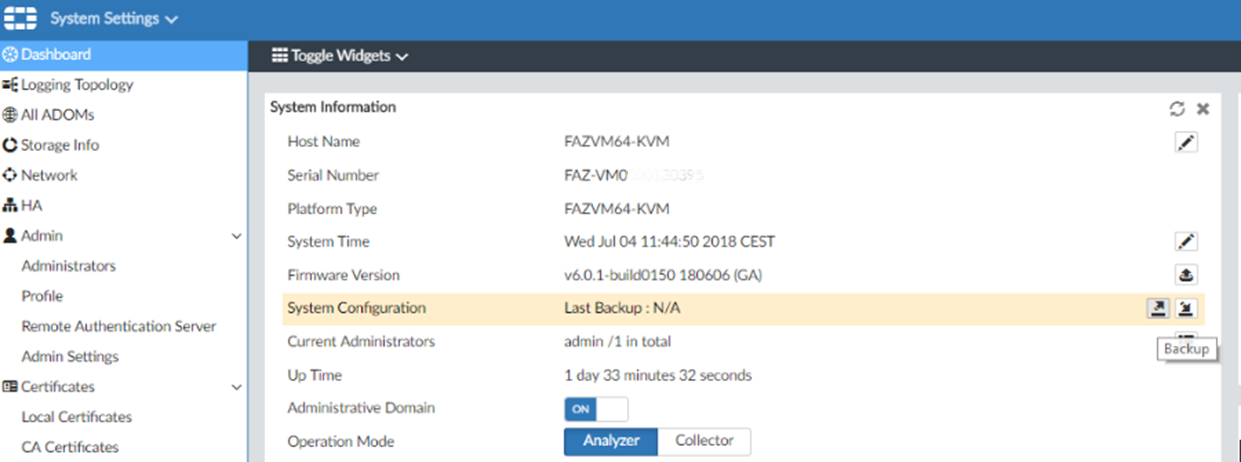Image resolution: width=1241 pixels, height=462 pixels.
Task: Click the Restore system configuration icon
Action: coord(1186,308)
